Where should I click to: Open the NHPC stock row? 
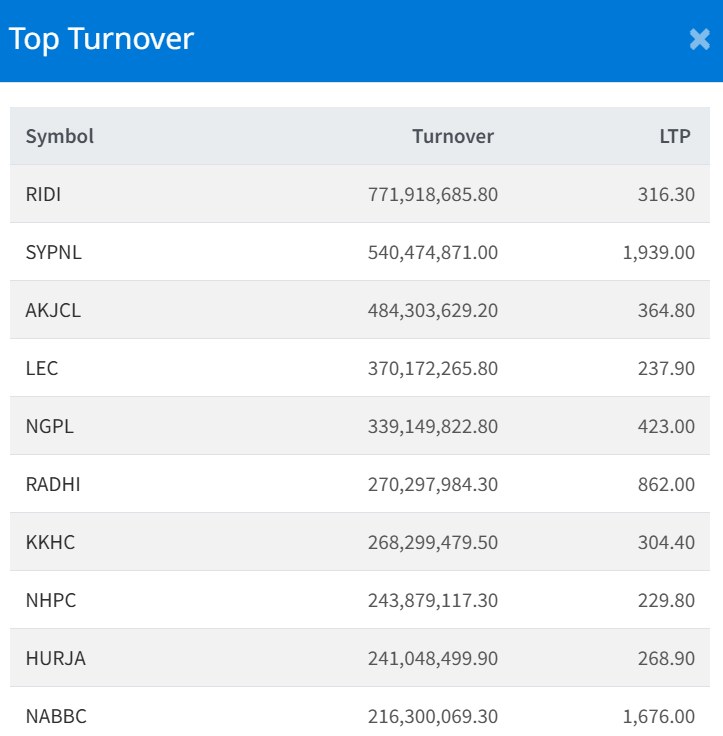point(51,601)
